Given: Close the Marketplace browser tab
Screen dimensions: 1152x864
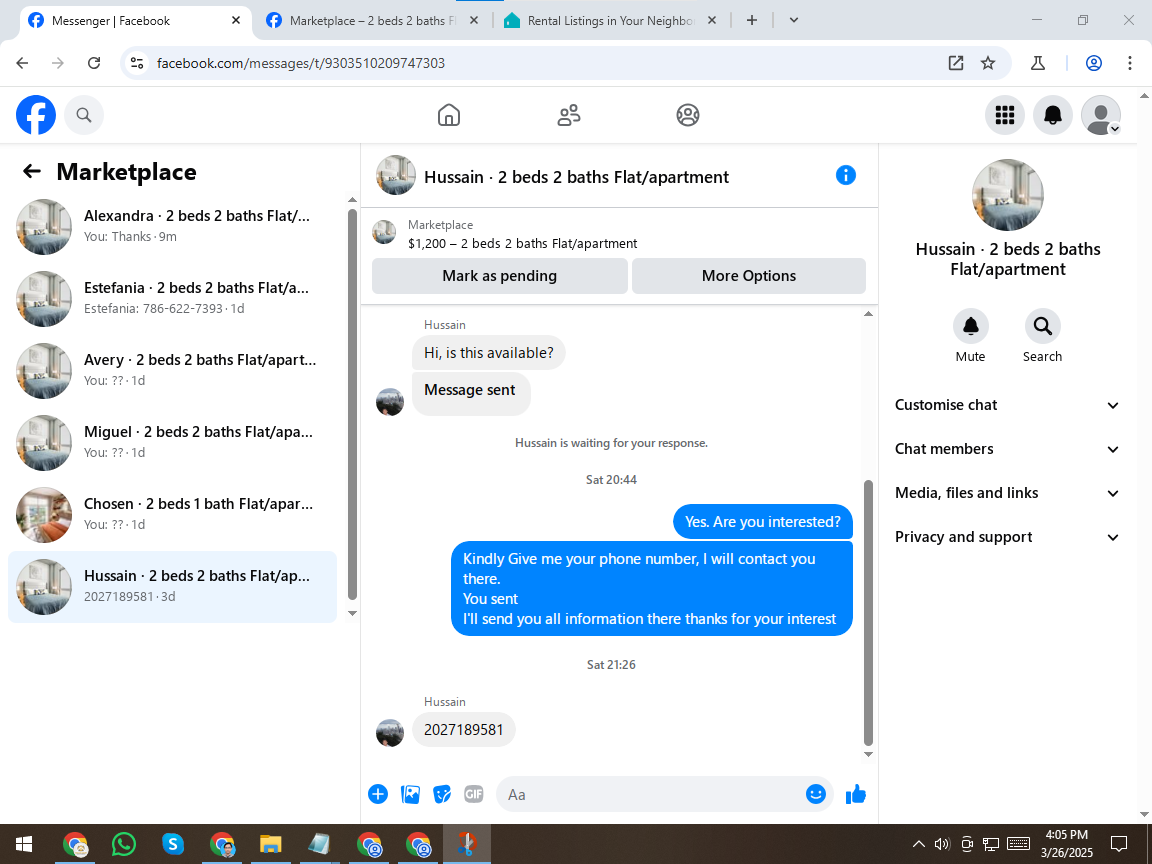Looking at the screenshot, I should [x=474, y=21].
